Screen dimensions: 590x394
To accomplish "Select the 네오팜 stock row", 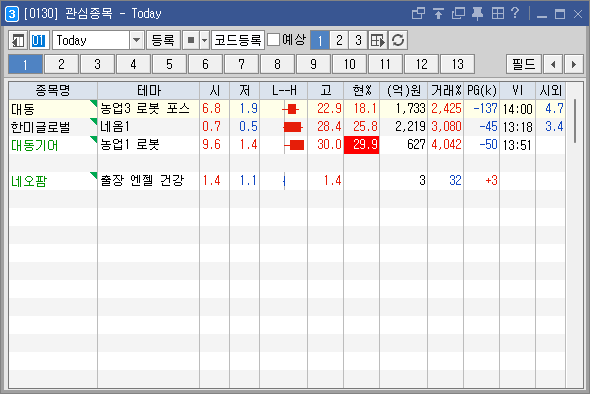I will pos(287,181).
